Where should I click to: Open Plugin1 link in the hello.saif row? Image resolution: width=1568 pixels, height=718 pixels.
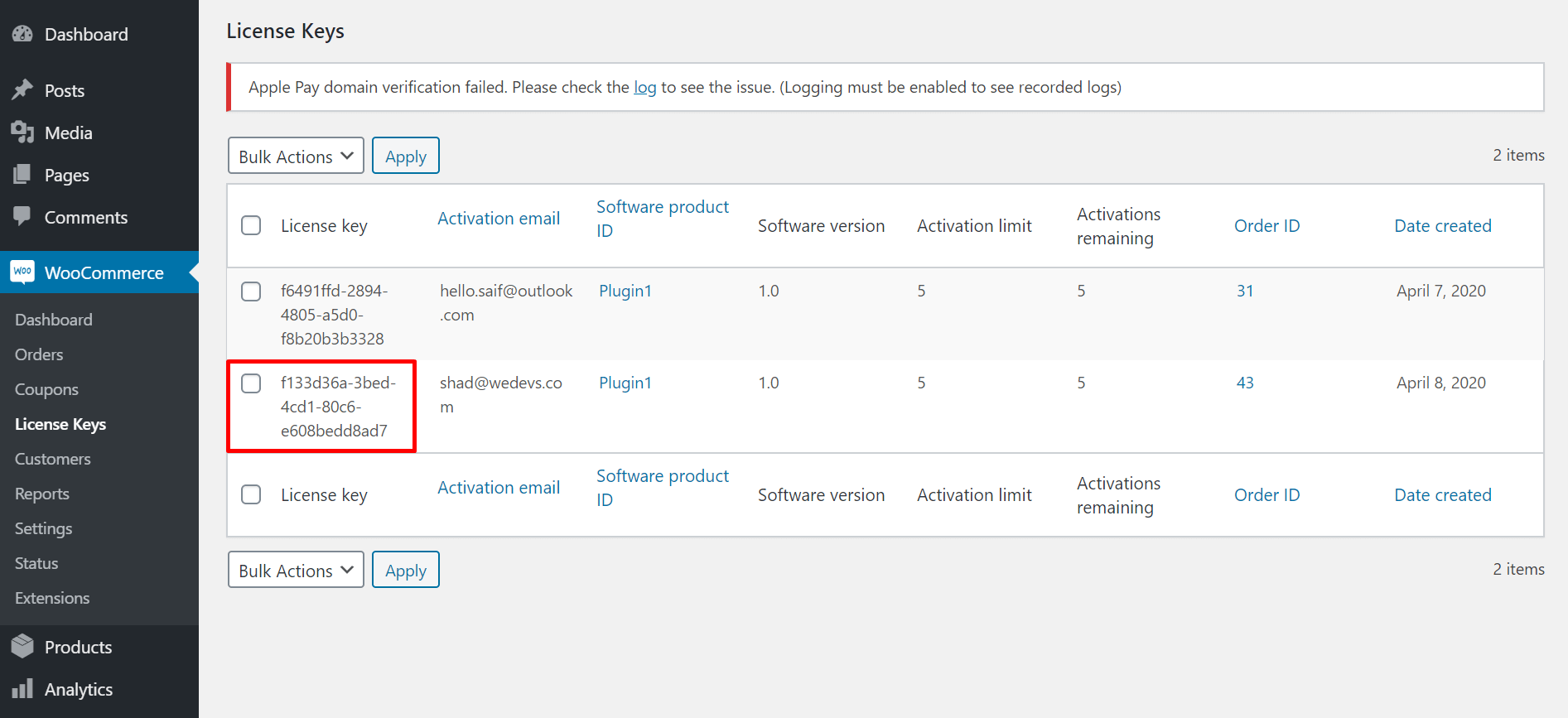point(625,291)
